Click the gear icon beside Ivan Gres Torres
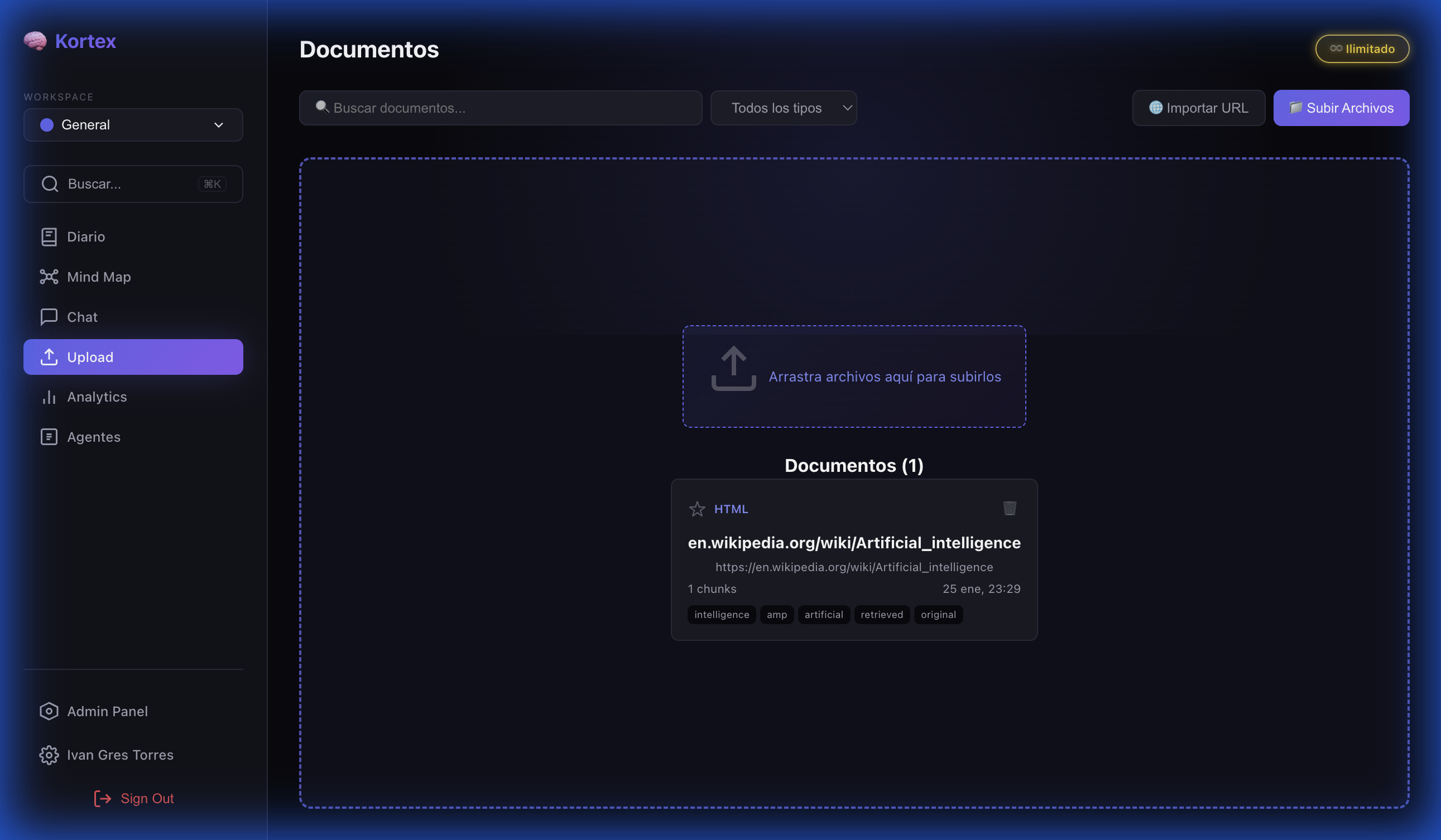Screen dimensions: 1441x840 (49, 755)
